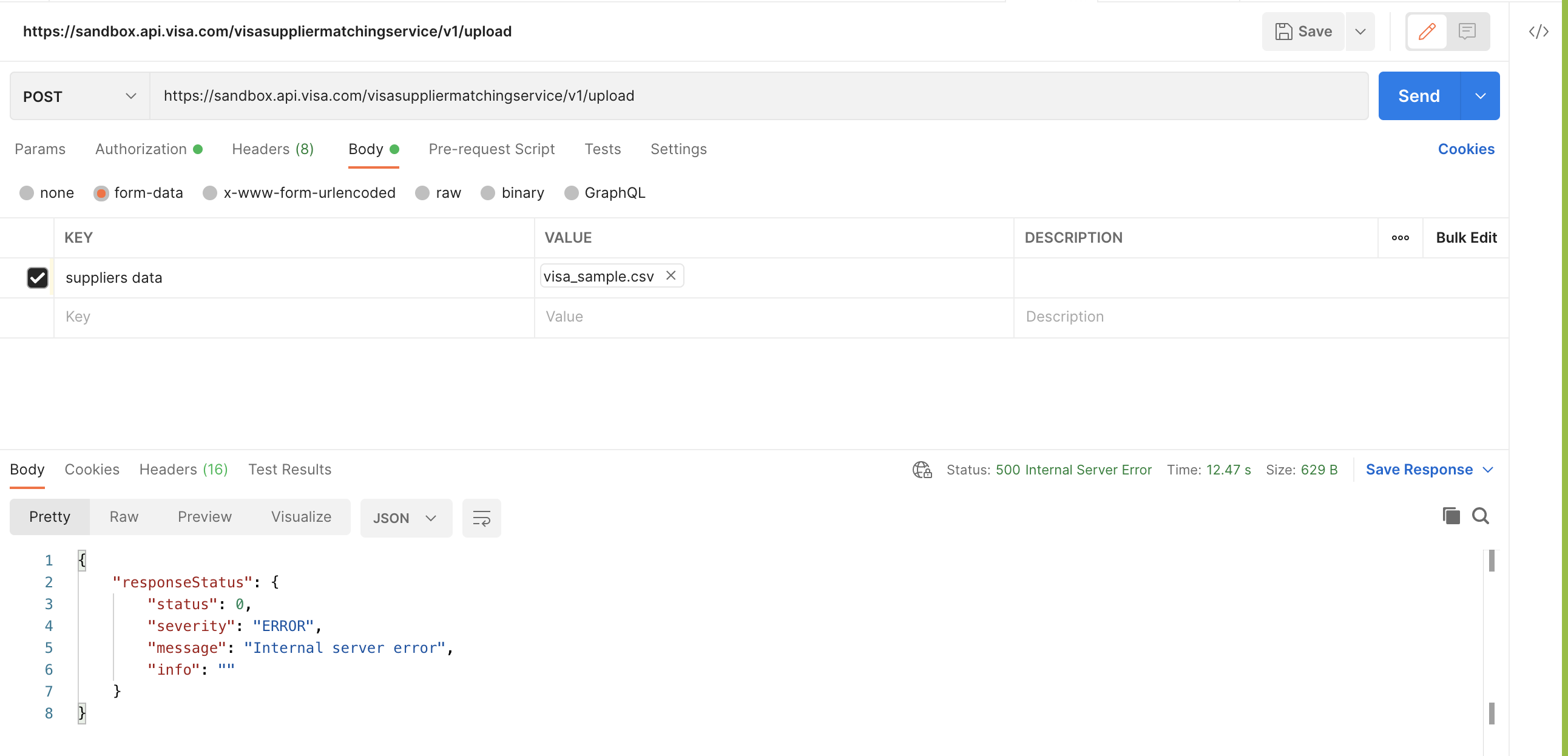The image size is (1568, 756).
Task: Click the empty Description input field
Action: coord(1260,317)
